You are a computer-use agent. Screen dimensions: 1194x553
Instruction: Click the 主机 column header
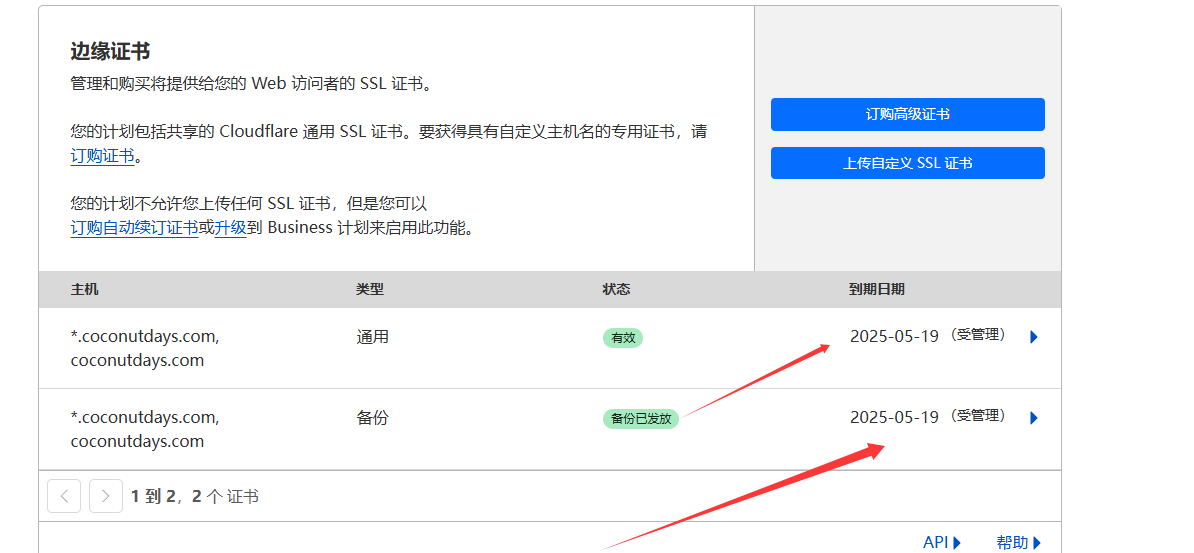point(85,289)
